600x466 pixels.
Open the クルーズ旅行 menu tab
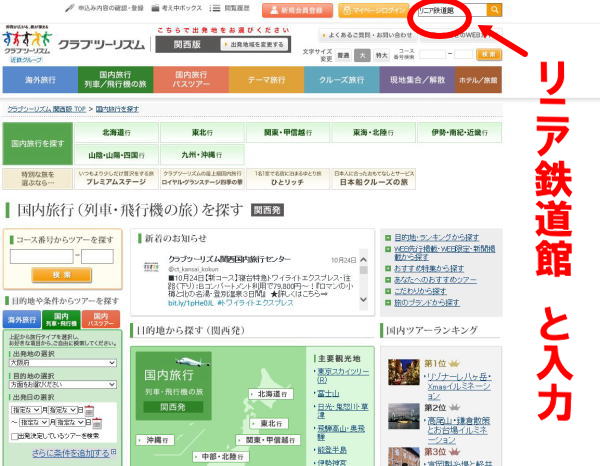(343, 78)
